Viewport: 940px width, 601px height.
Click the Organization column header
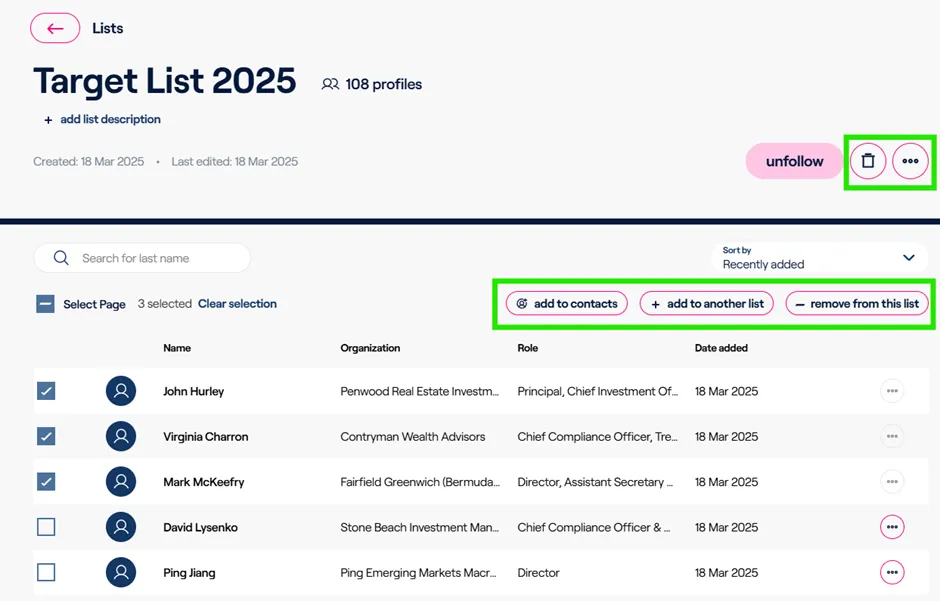(370, 348)
